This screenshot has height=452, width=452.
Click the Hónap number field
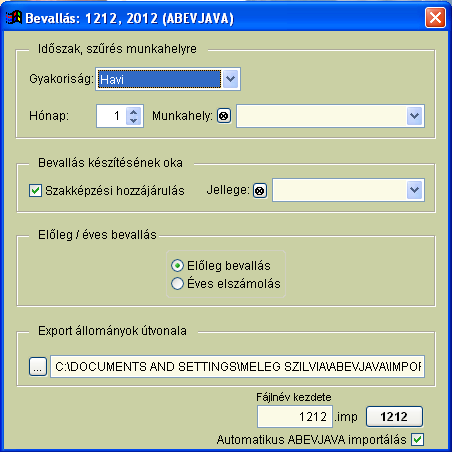coord(112,116)
